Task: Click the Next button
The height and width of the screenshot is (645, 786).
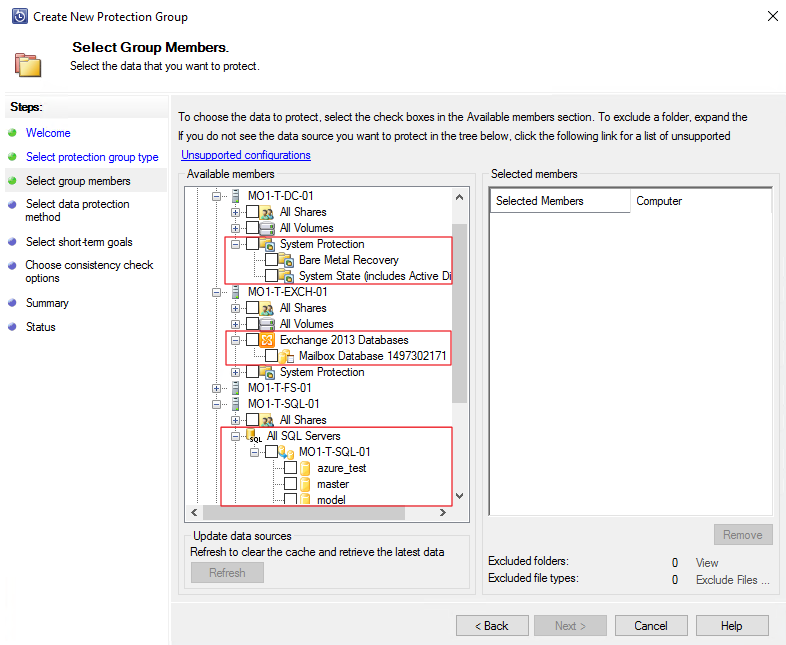Action: (570, 625)
